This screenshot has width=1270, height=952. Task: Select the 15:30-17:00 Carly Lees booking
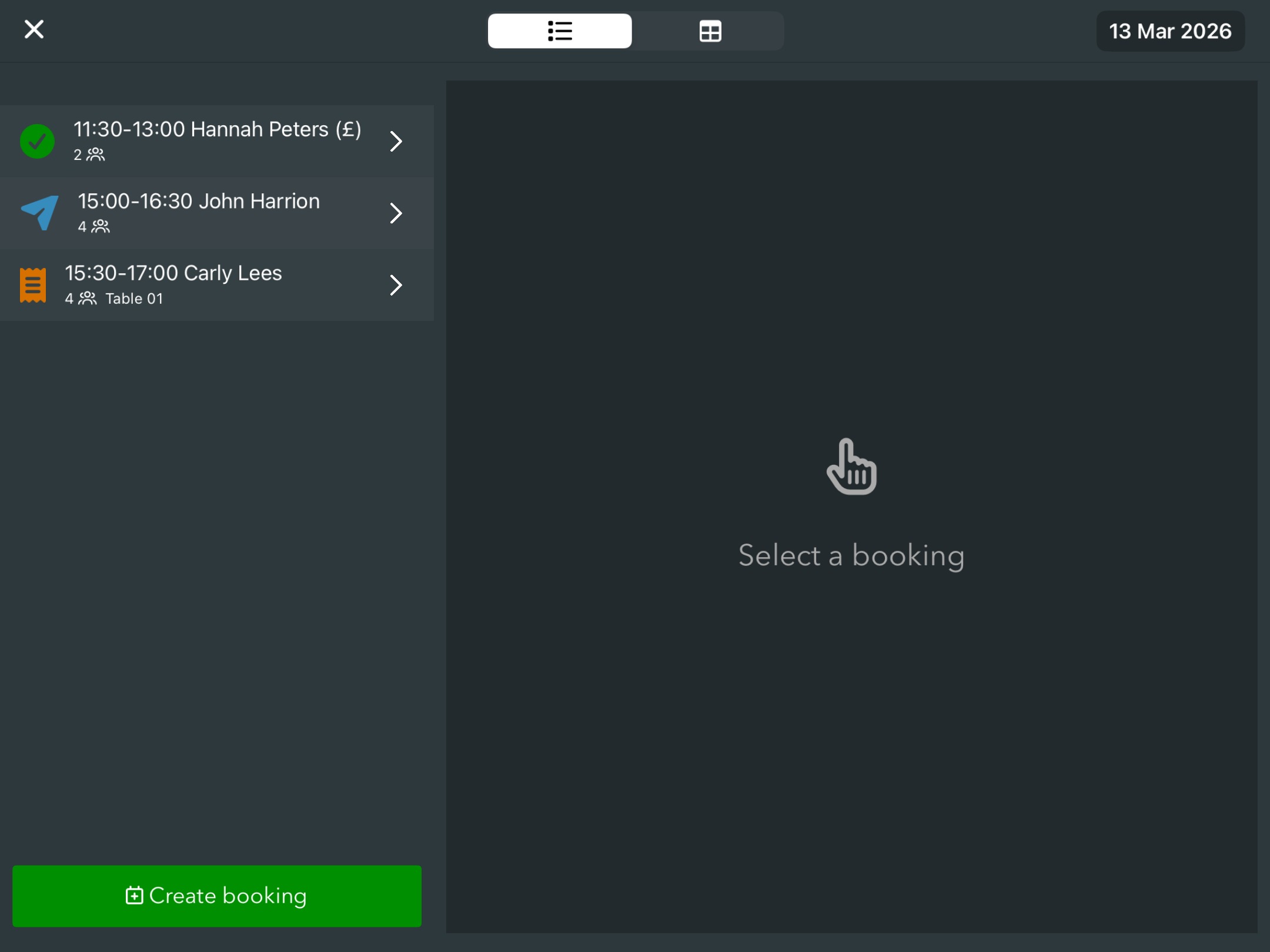(x=173, y=273)
